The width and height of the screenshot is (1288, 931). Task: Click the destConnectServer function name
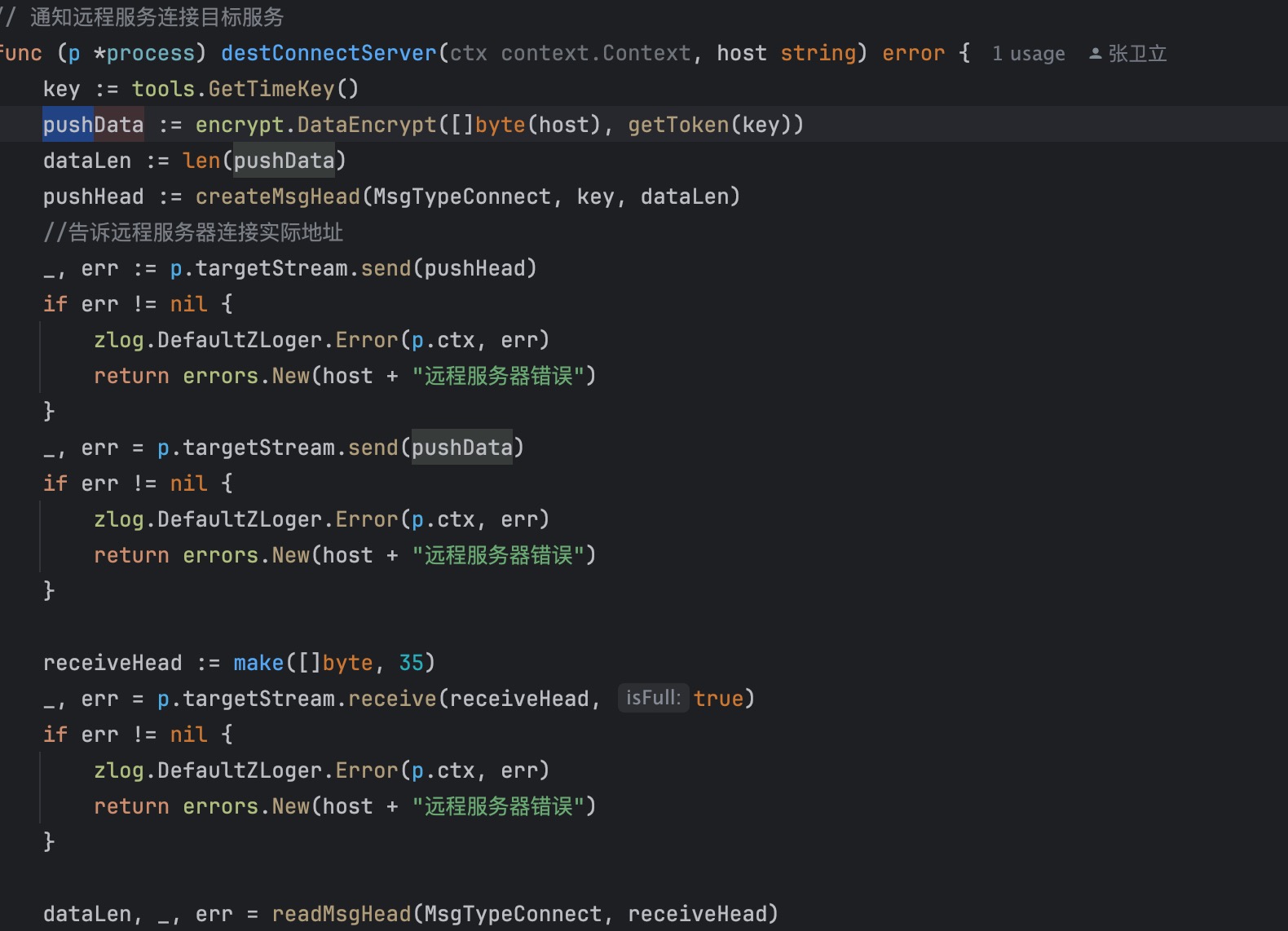tap(329, 53)
